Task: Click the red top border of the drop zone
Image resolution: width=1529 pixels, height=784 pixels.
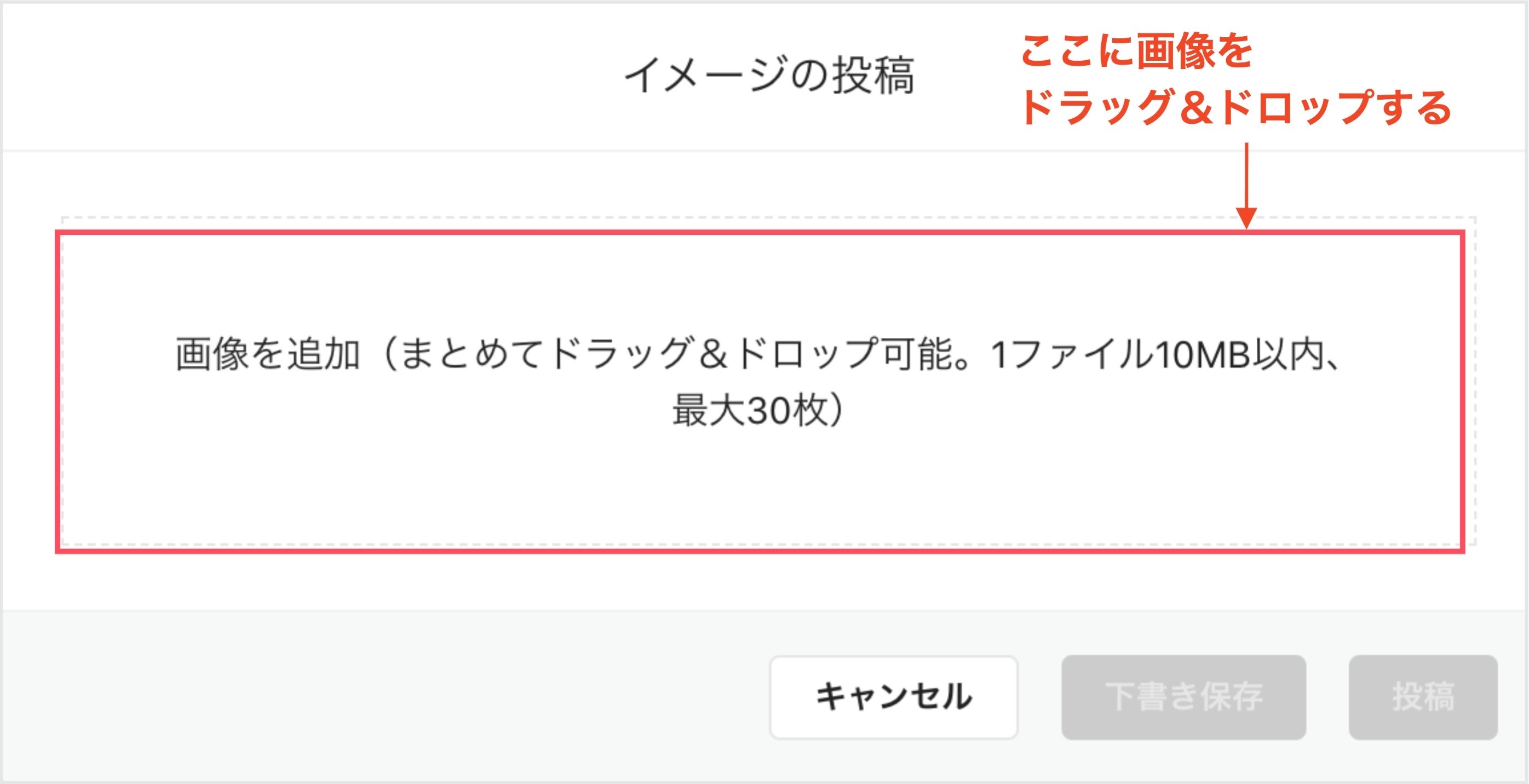Action: [760, 233]
